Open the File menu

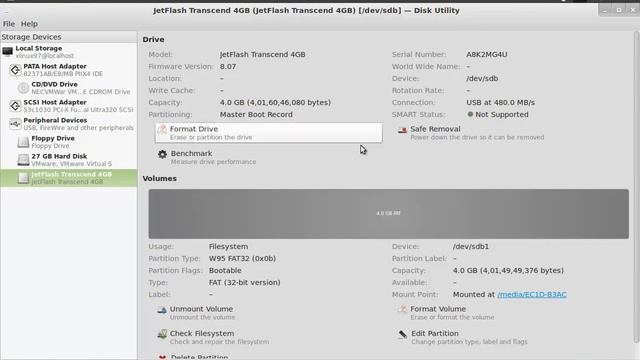click(x=9, y=24)
